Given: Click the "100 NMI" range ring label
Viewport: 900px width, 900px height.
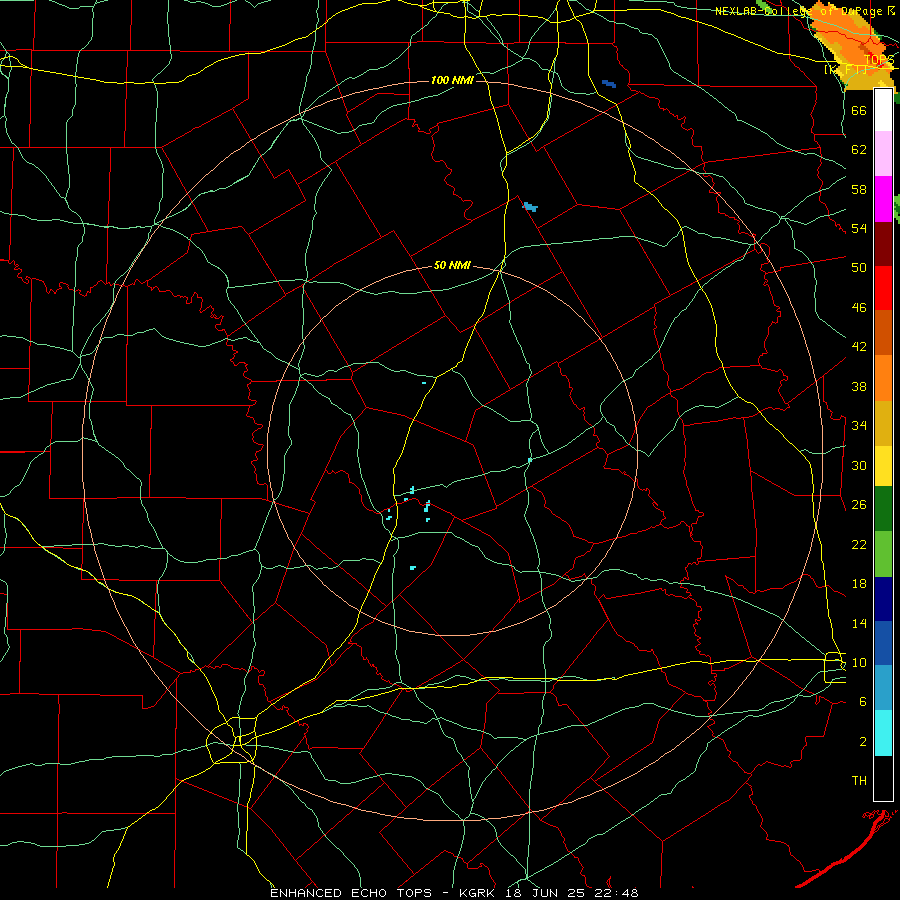Looking at the screenshot, I should tap(452, 80).
